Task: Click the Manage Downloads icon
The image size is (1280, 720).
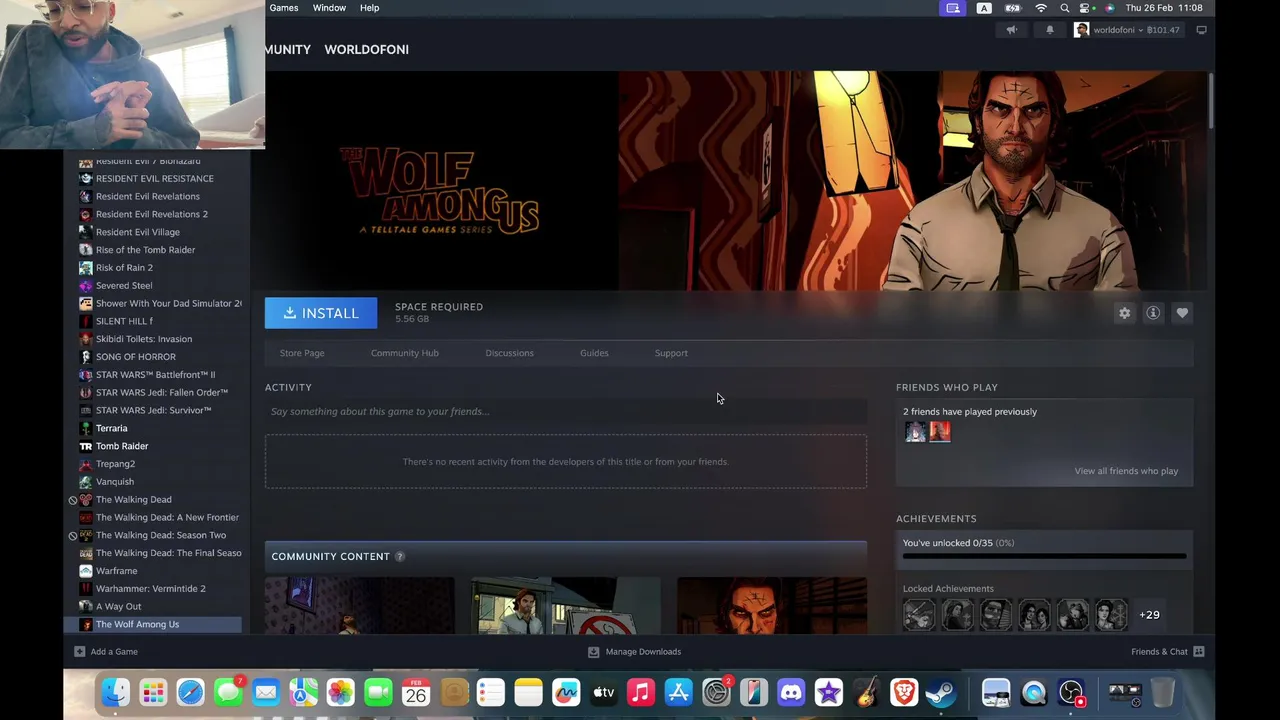Action: [593, 651]
